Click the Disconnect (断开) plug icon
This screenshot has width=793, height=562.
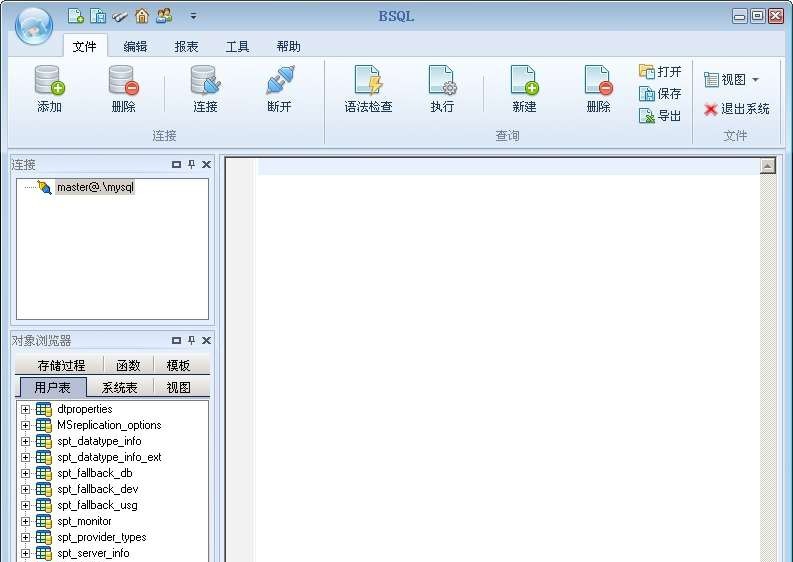pyautogui.click(x=280, y=80)
